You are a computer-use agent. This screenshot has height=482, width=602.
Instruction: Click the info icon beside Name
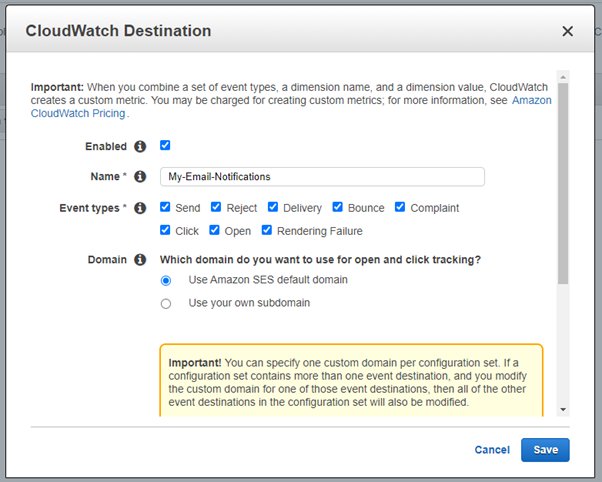[140, 177]
